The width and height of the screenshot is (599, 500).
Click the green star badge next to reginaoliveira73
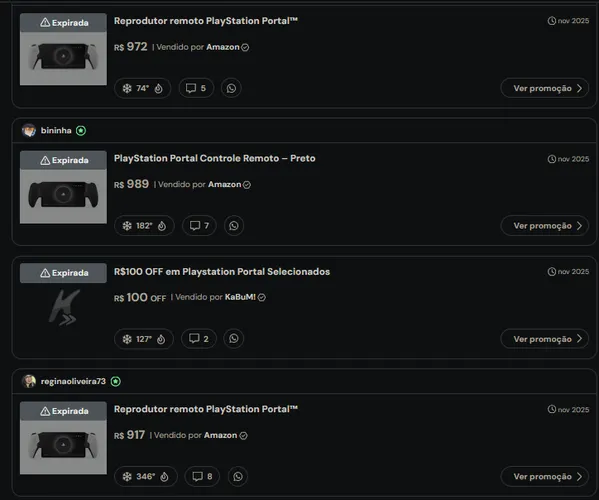click(x=116, y=381)
